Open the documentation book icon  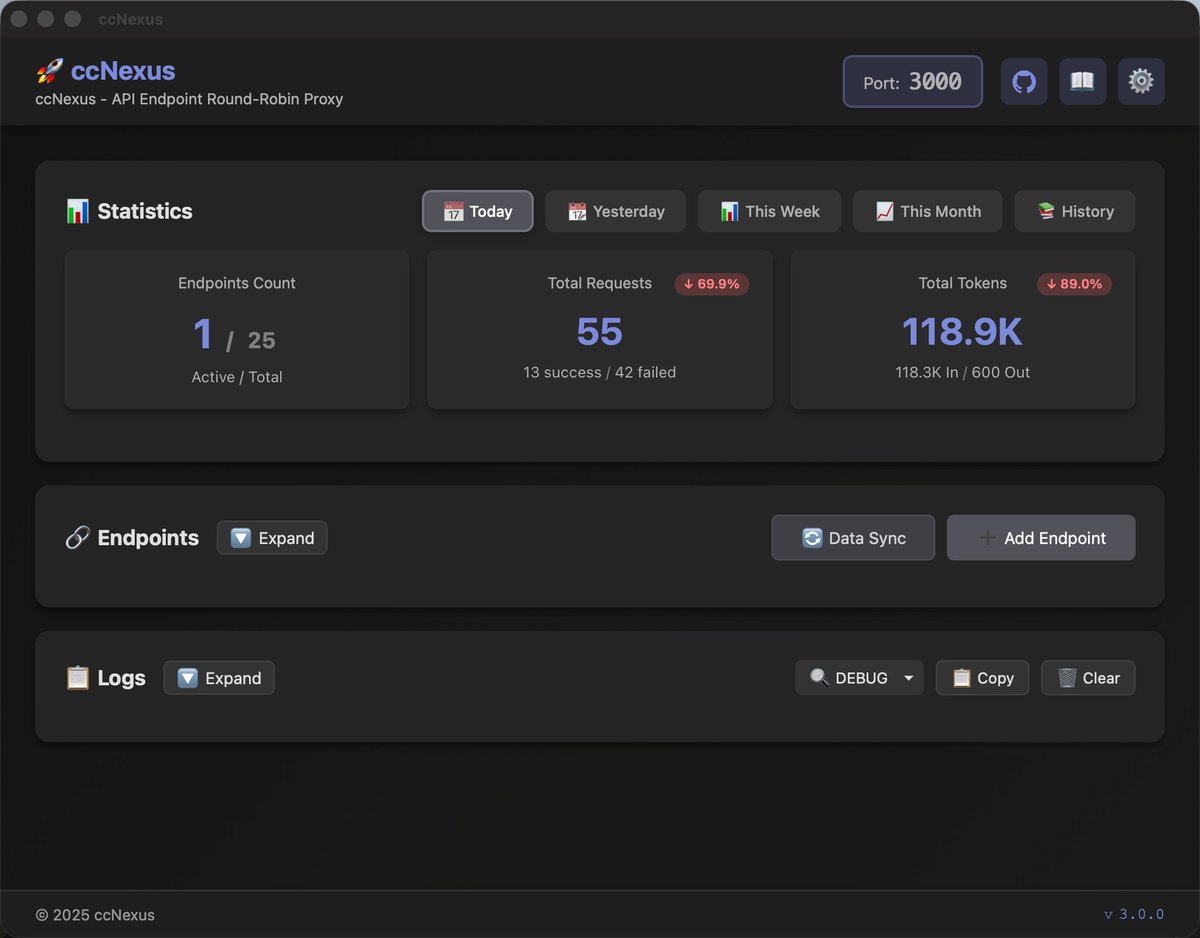coord(1082,81)
